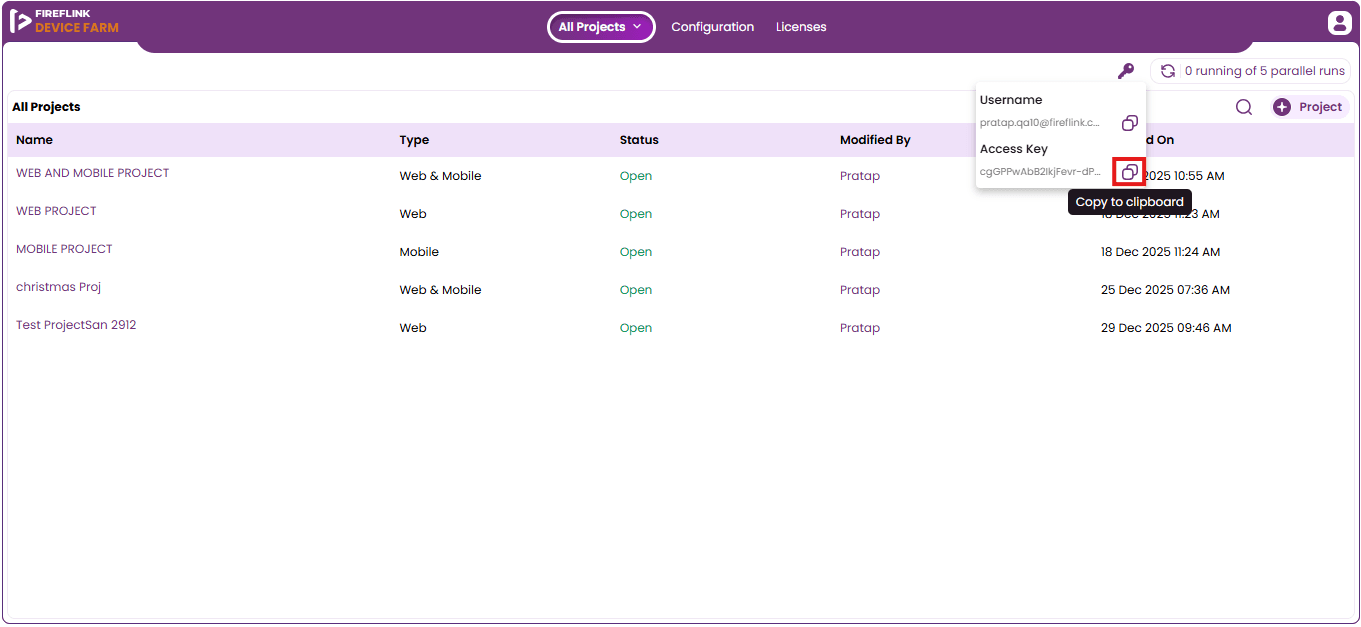
Task: Click Pratap in christmas Proj row
Action: (860, 290)
